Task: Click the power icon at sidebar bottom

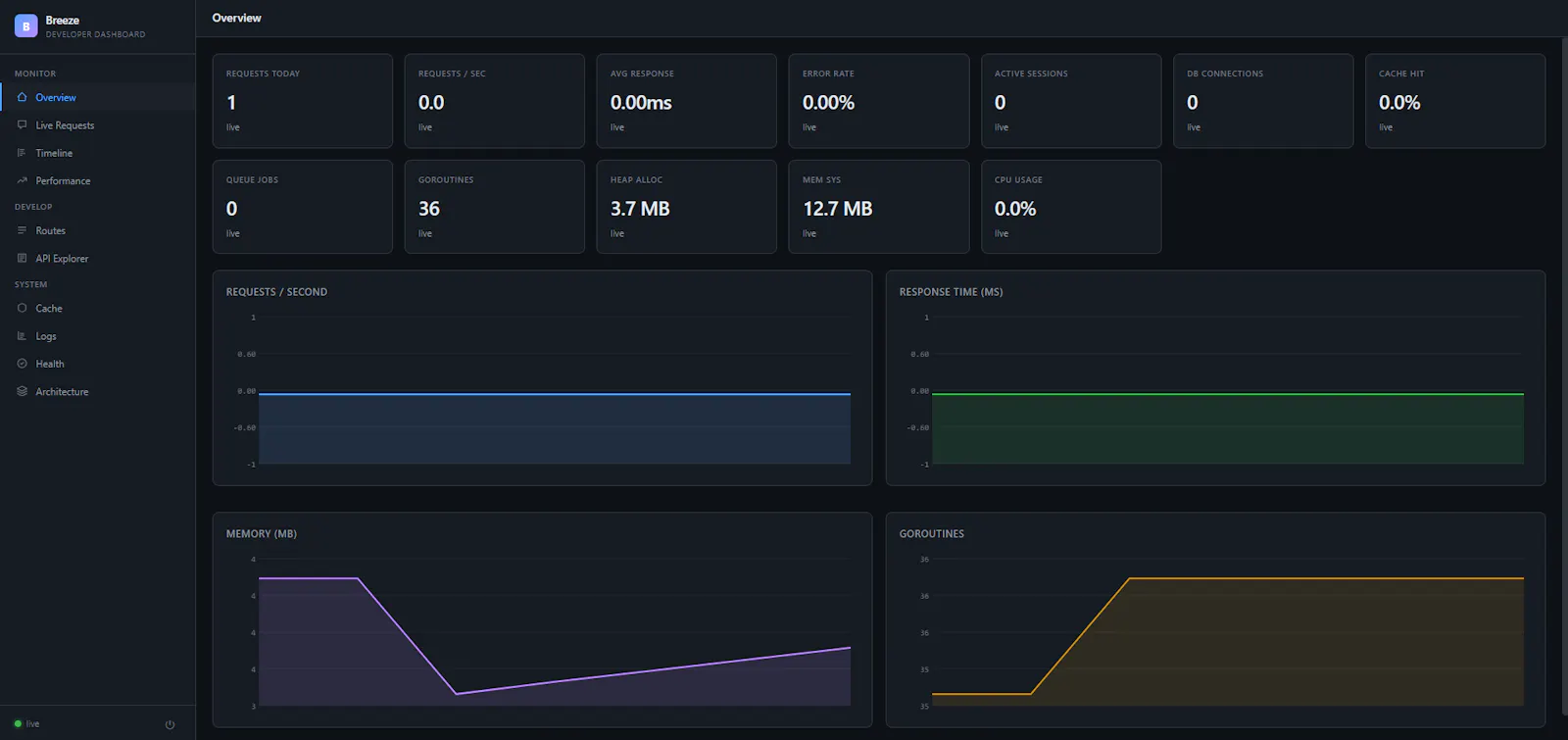Action: click(170, 724)
